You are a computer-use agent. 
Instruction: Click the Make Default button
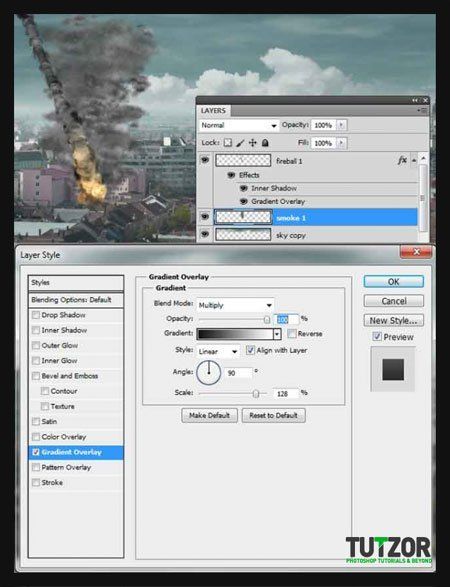[209, 416]
